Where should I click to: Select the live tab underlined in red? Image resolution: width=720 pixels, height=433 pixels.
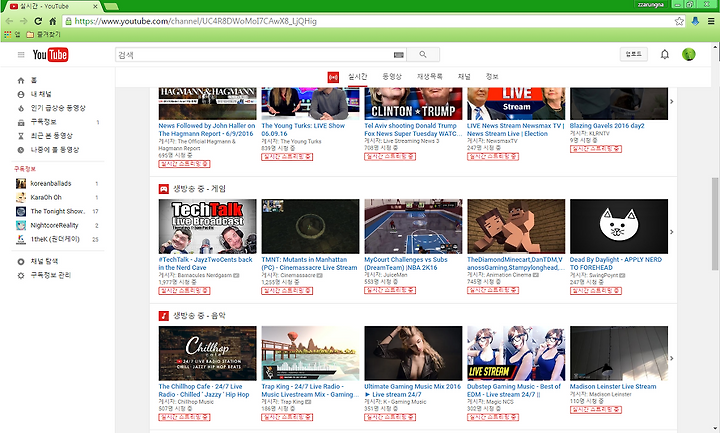pos(357,77)
